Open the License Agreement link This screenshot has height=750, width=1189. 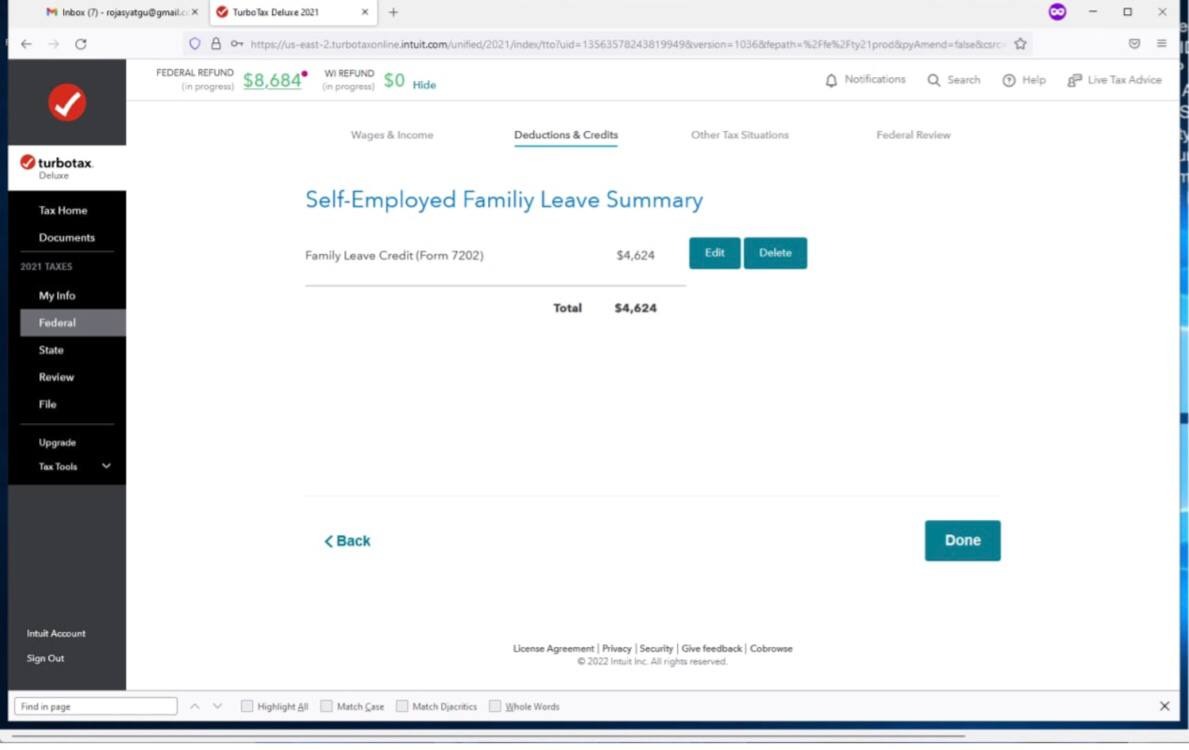(x=554, y=648)
